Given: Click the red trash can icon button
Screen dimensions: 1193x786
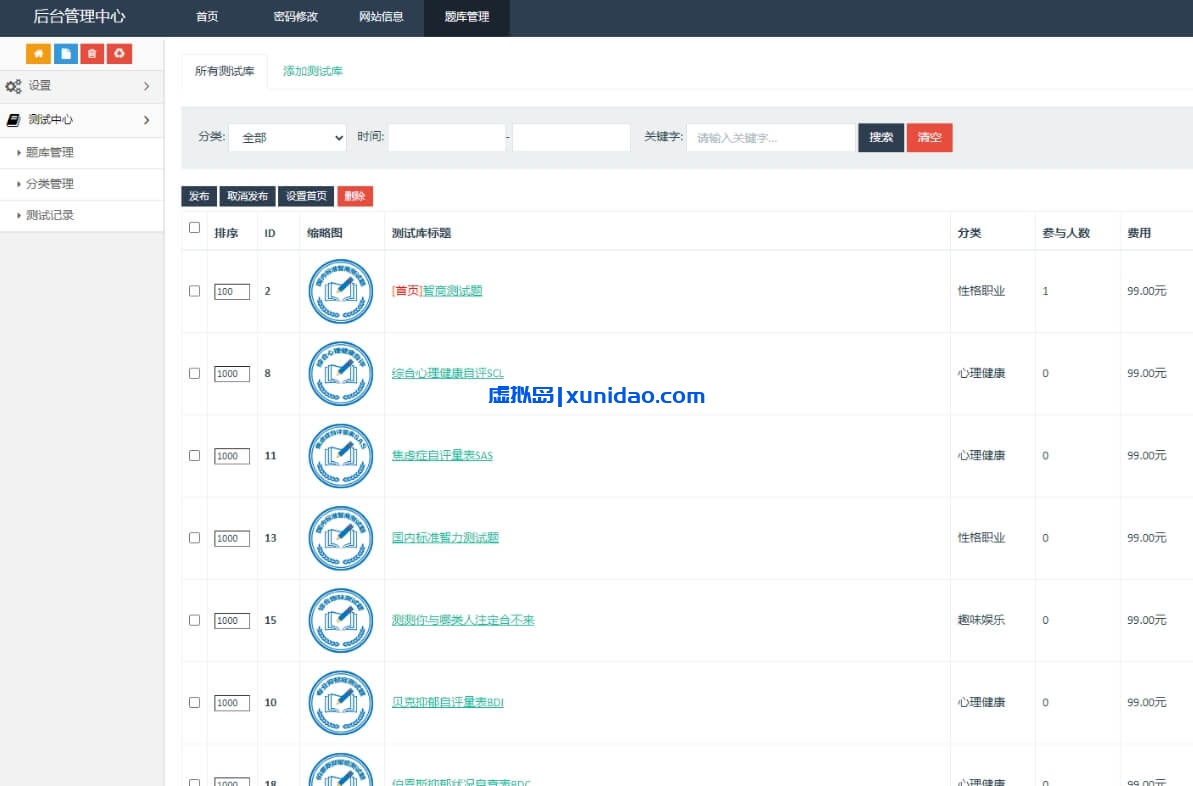Looking at the screenshot, I should coord(92,54).
